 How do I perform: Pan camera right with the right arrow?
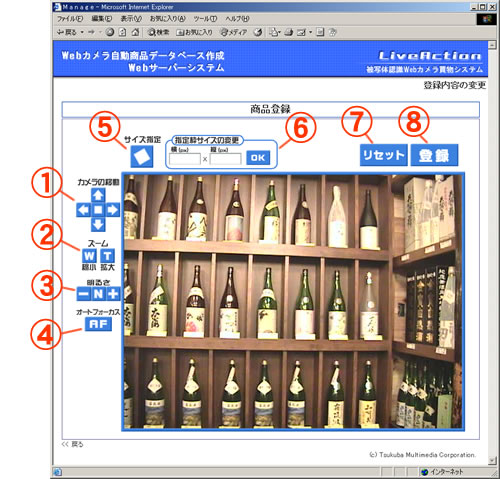coord(113,210)
